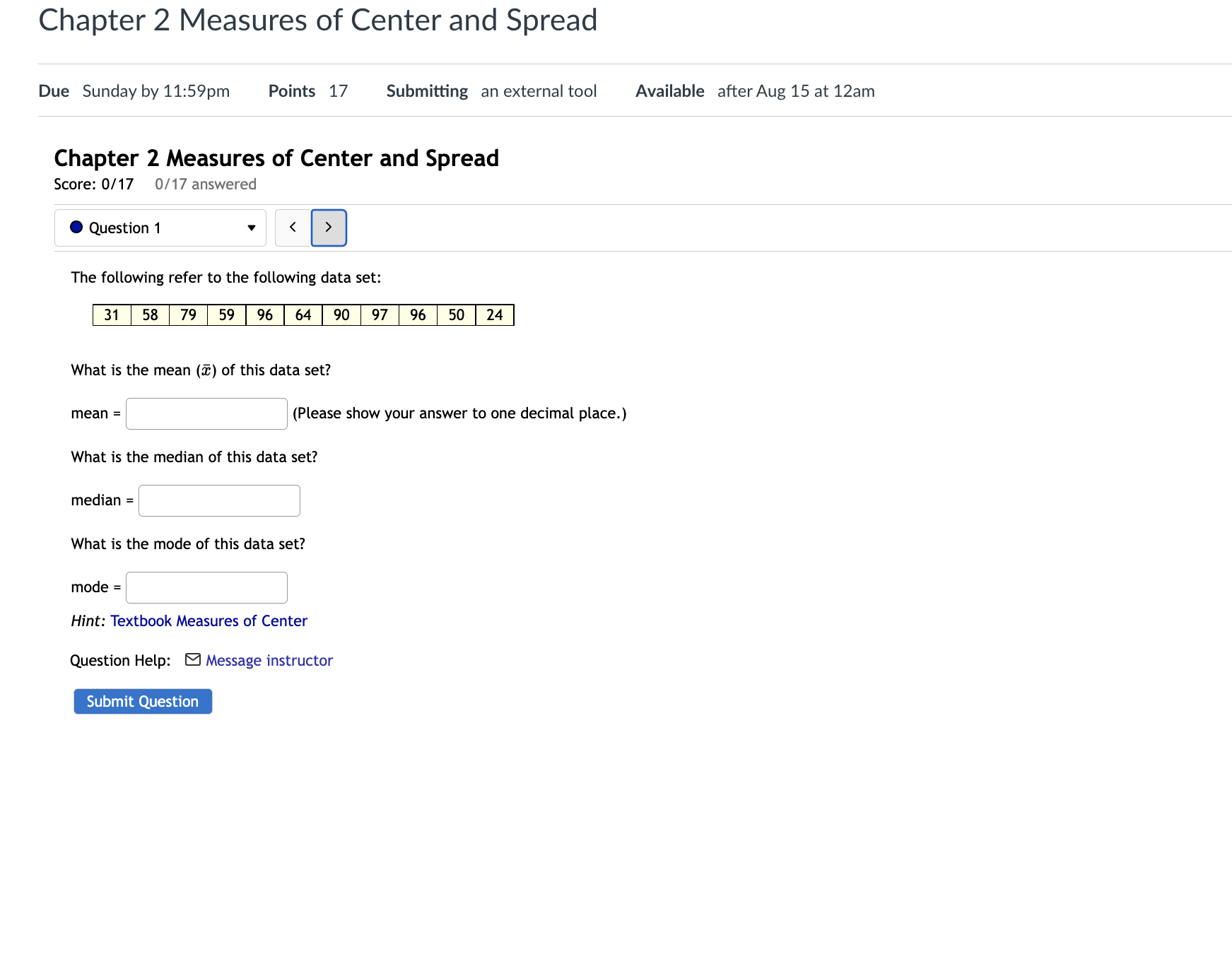Click the mean answer input field
The height and width of the screenshot is (976, 1232).
tap(206, 413)
